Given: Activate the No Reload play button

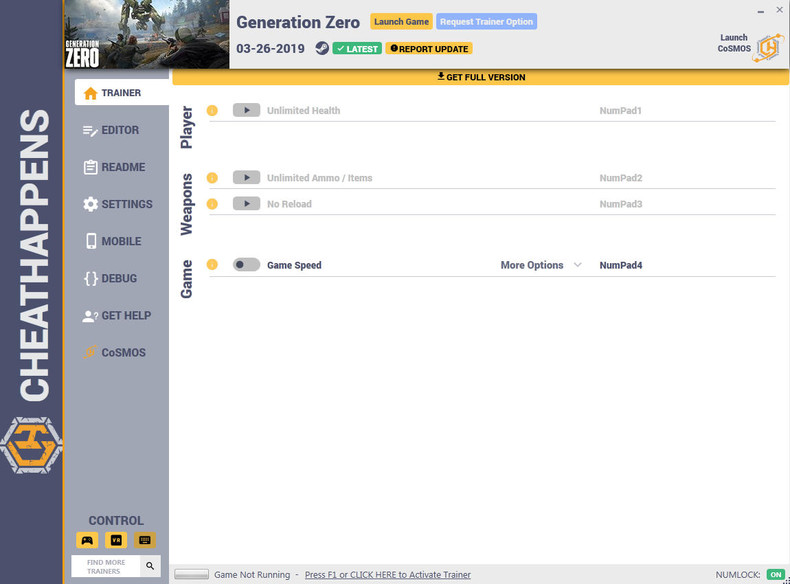Looking at the screenshot, I should [x=246, y=204].
